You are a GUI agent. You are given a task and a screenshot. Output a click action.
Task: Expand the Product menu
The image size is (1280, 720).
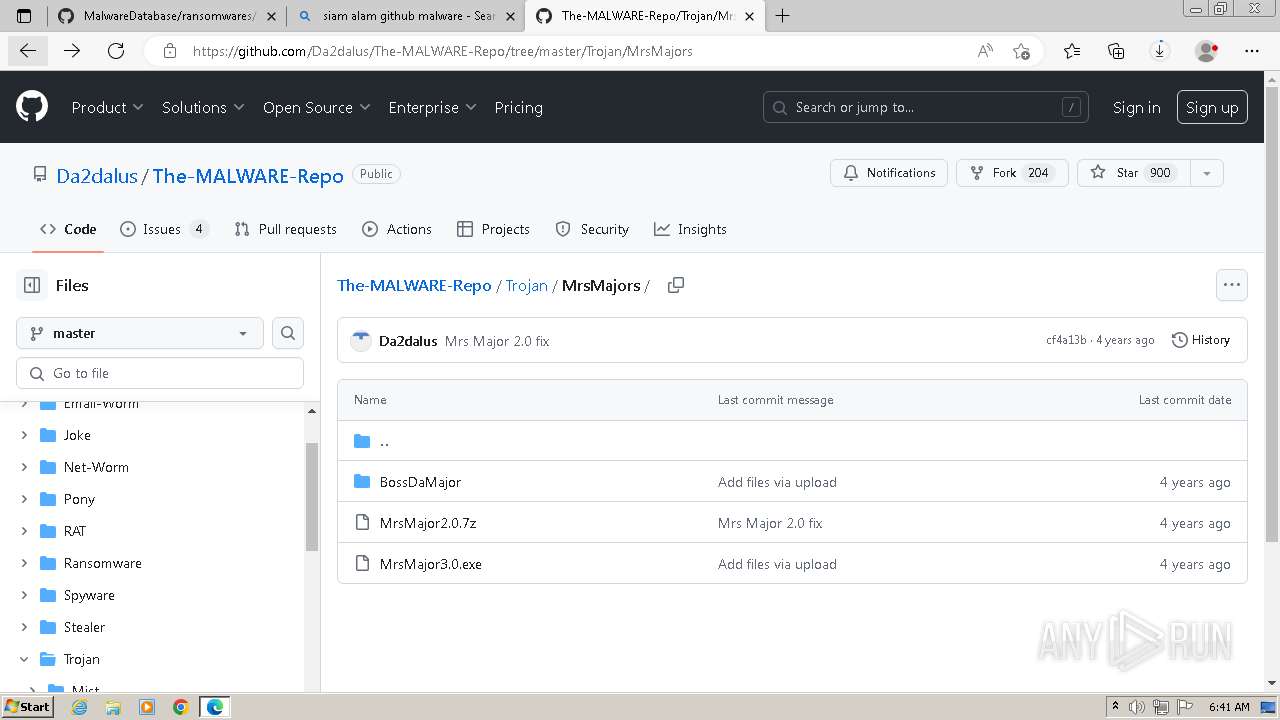107,107
